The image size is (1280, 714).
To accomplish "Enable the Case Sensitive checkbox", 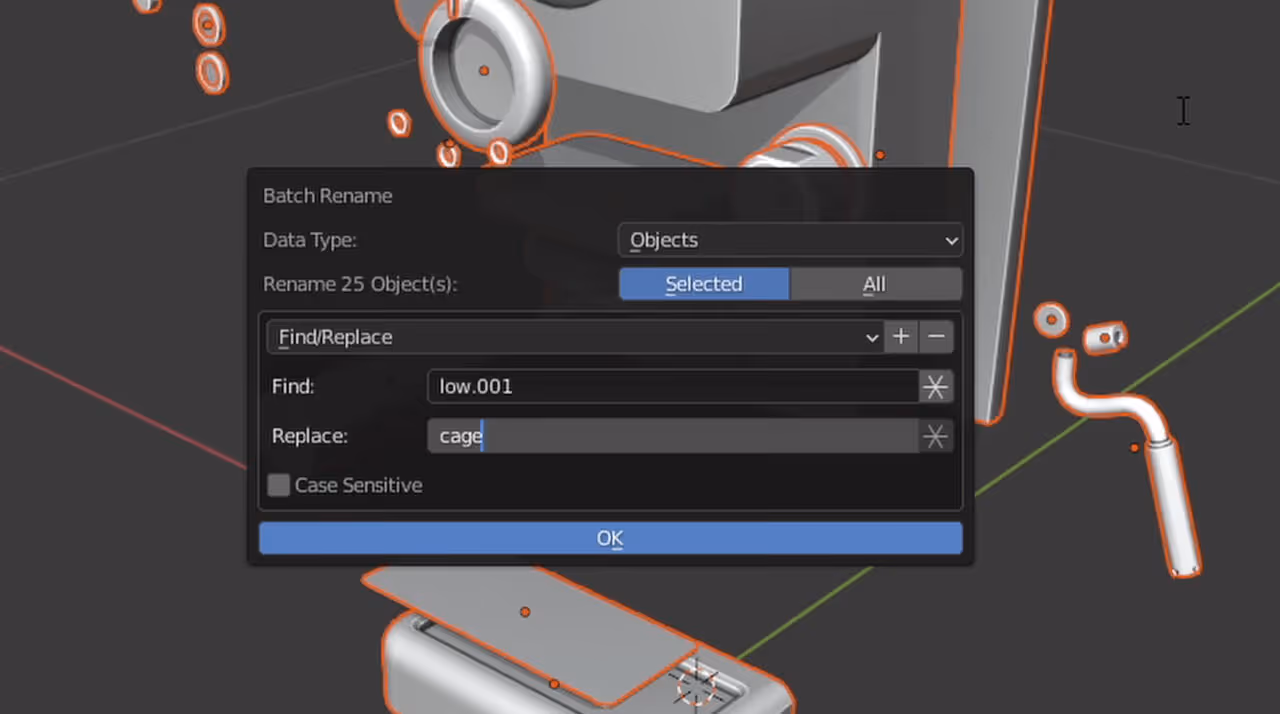I will point(278,485).
